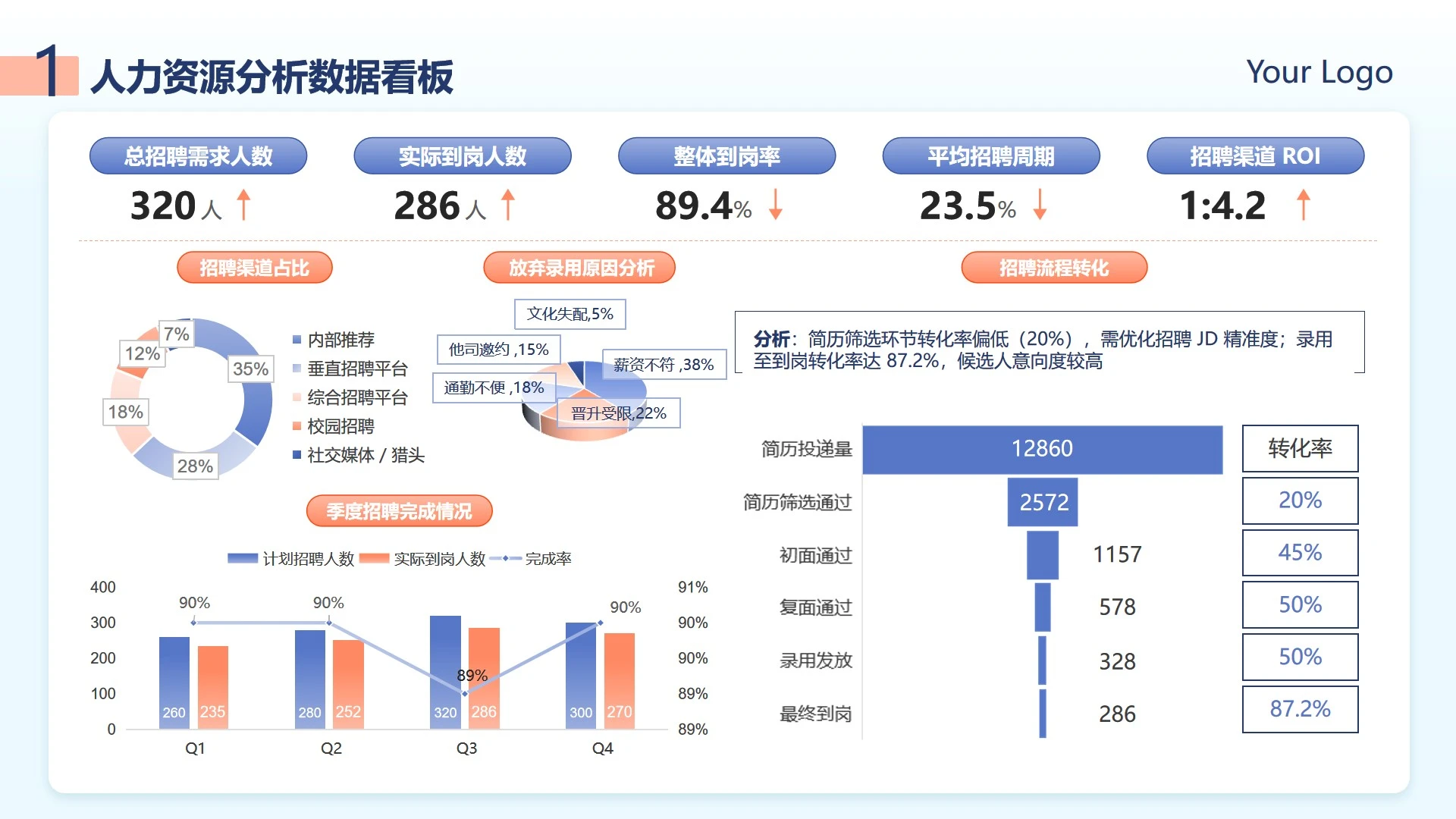The height and width of the screenshot is (819, 1456).
Task: Switch to the 招聘渠道占比 section header
Action: [x=254, y=267]
